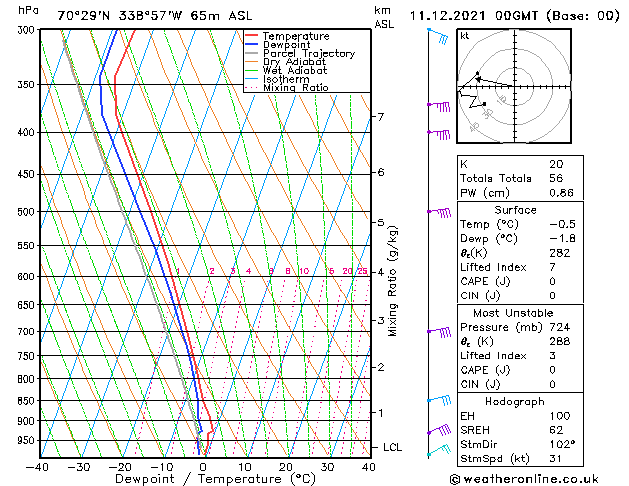This screenshot has width=629, height=486.
Task: Click the blue Dewpoint legend line
Action: tap(251, 44)
